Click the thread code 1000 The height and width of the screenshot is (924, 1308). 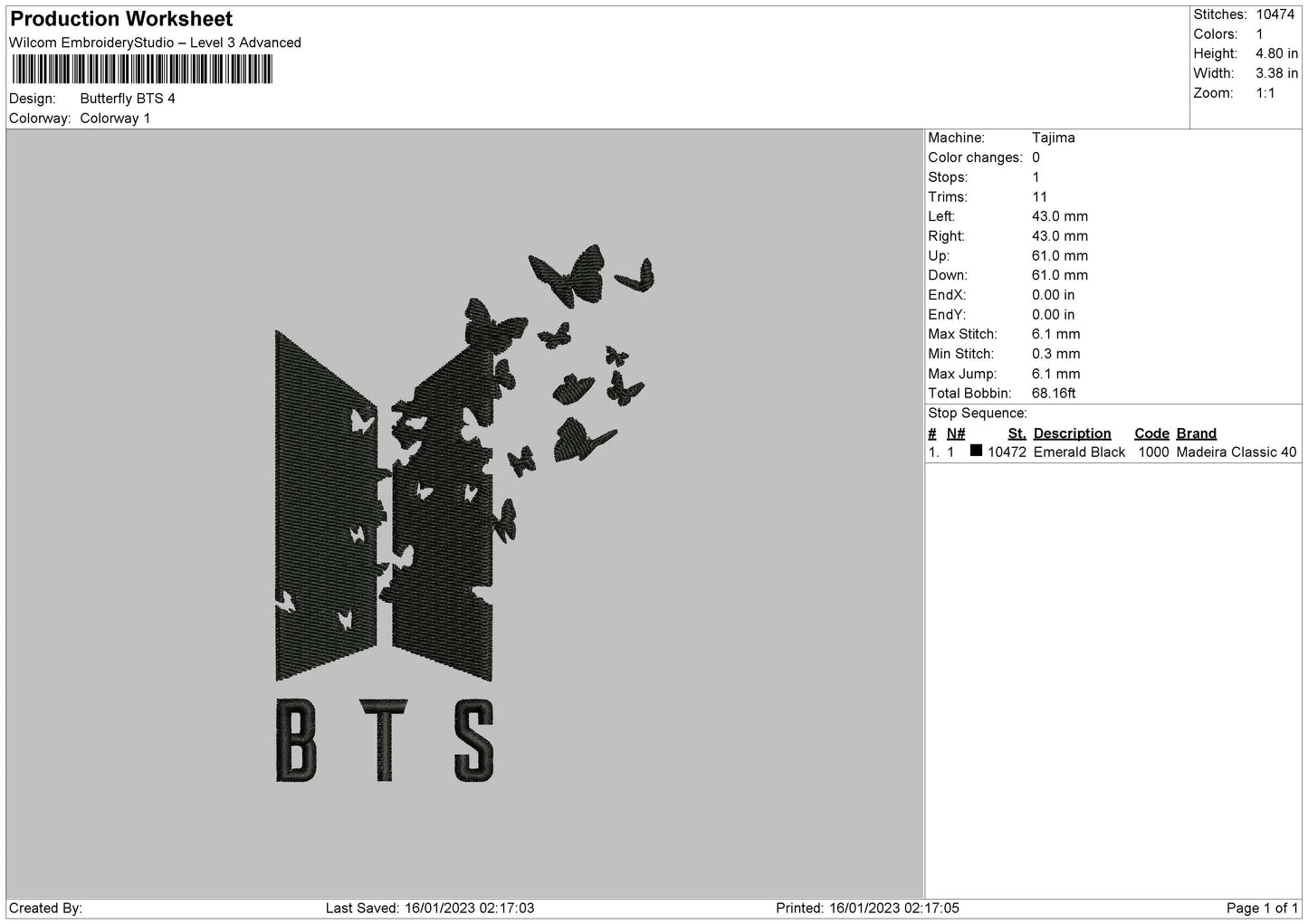click(1153, 452)
